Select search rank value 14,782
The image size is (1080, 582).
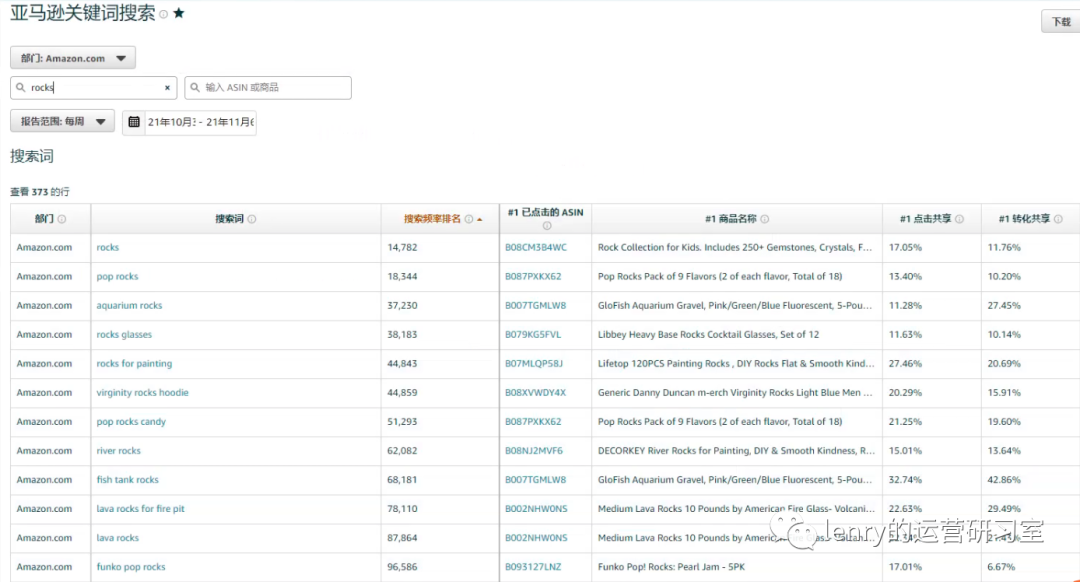pos(402,247)
